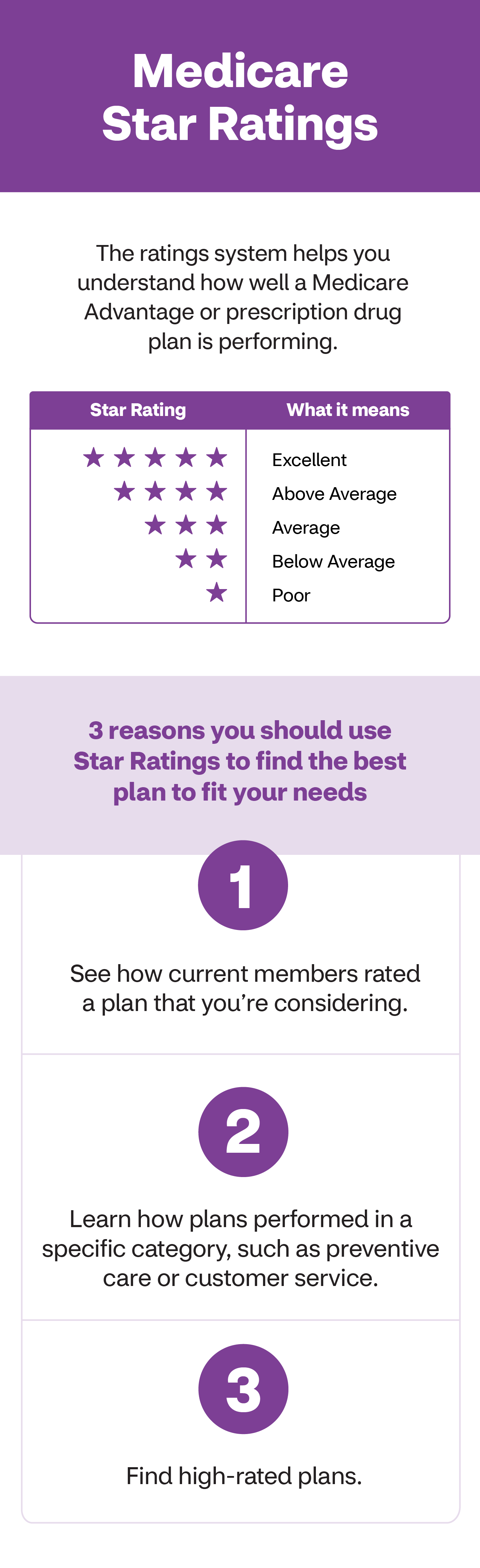The width and height of the screenshot is (480, 1568).
Task: Select the Excellent rating label
Action: (x=309, y=460)
